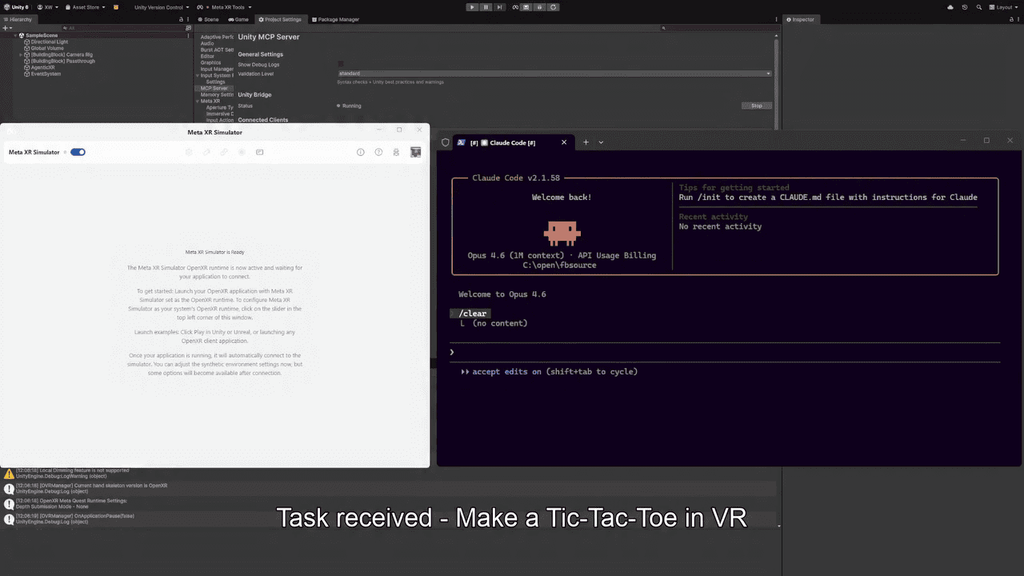Select the Project Settings tab
Viewport: 1024px width, 576px height.
point(280,20)
